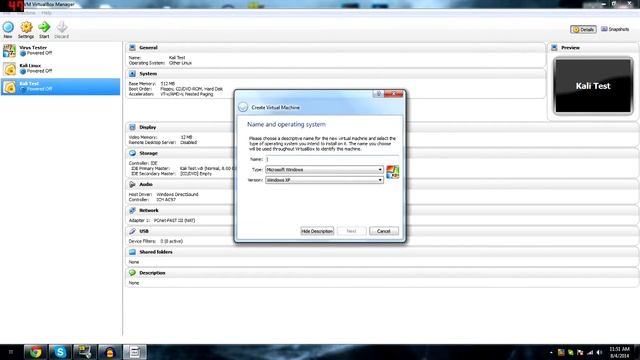Click the Display section monitor icon
This screenshot has width=640, height=360.
(132, 127)
